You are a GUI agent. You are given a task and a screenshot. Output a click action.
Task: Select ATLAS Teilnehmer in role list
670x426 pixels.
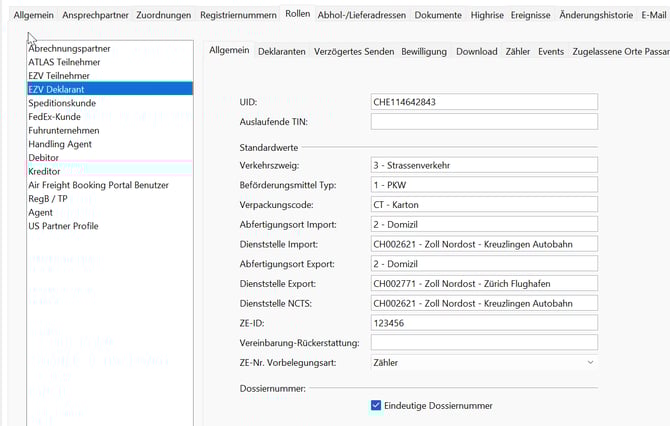point(64,61)
